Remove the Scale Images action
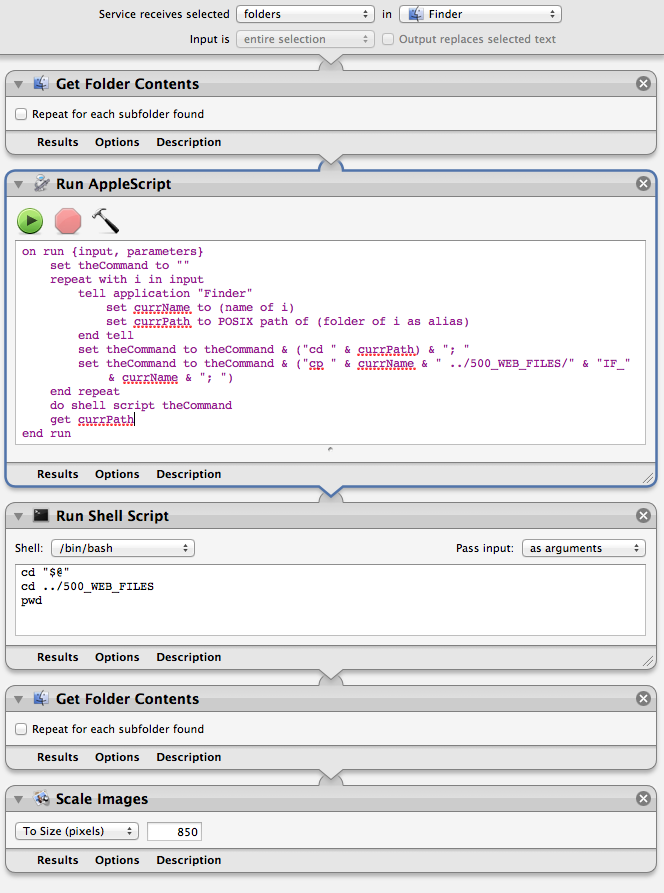The width and height of the screenshot is (664, 893). tap(643, 798)
